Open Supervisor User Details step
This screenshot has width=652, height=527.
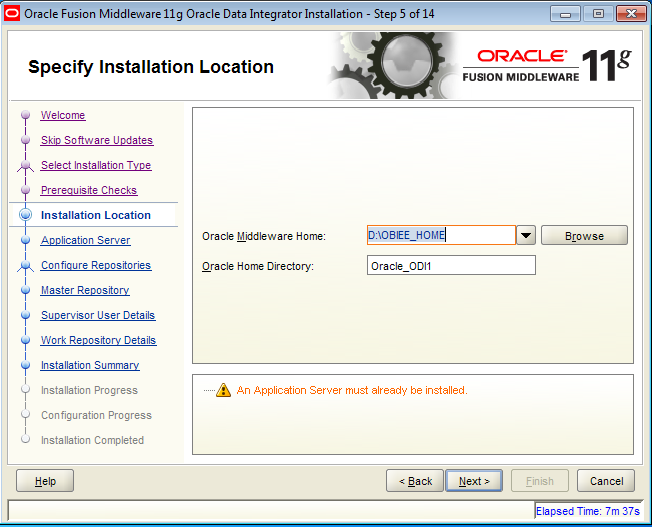click(98, 315)
